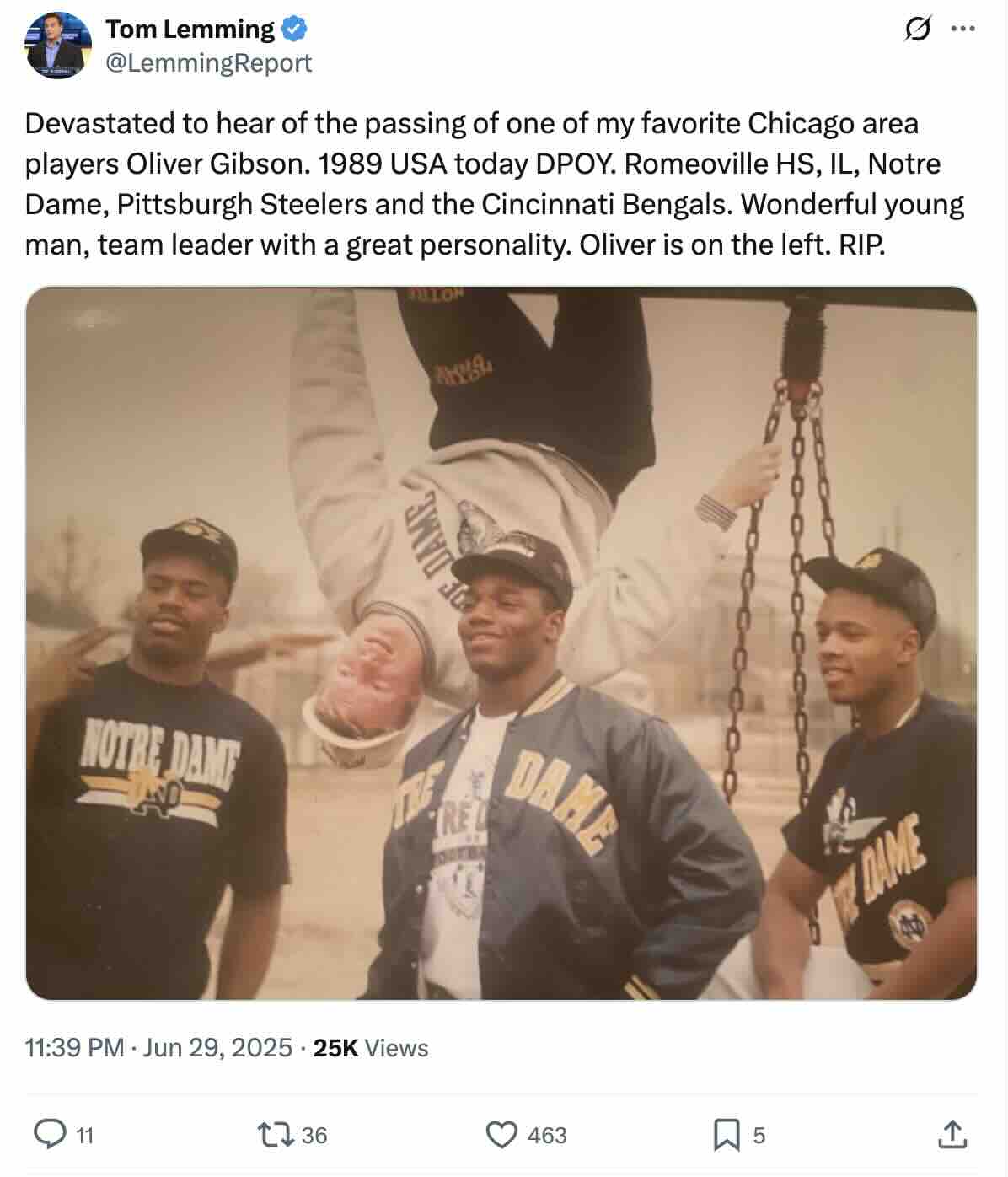Click the 36 reposts count
This screenshot has height=1177, width=1008.
(314, 1136)
